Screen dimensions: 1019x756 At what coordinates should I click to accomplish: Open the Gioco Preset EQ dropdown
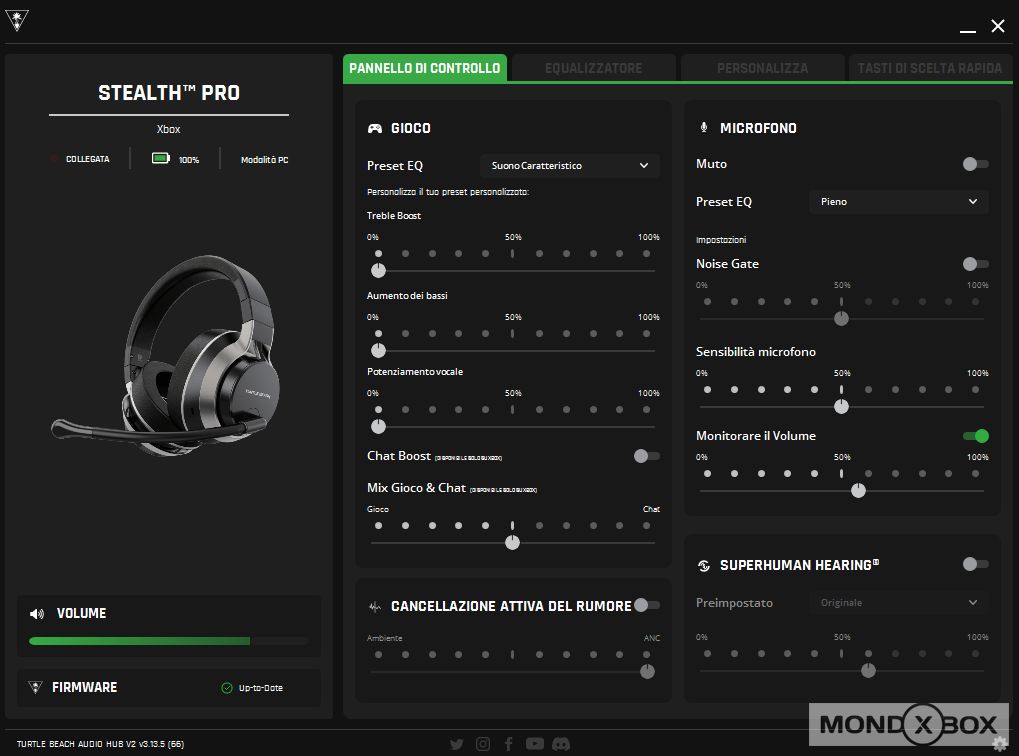(570, 166)
